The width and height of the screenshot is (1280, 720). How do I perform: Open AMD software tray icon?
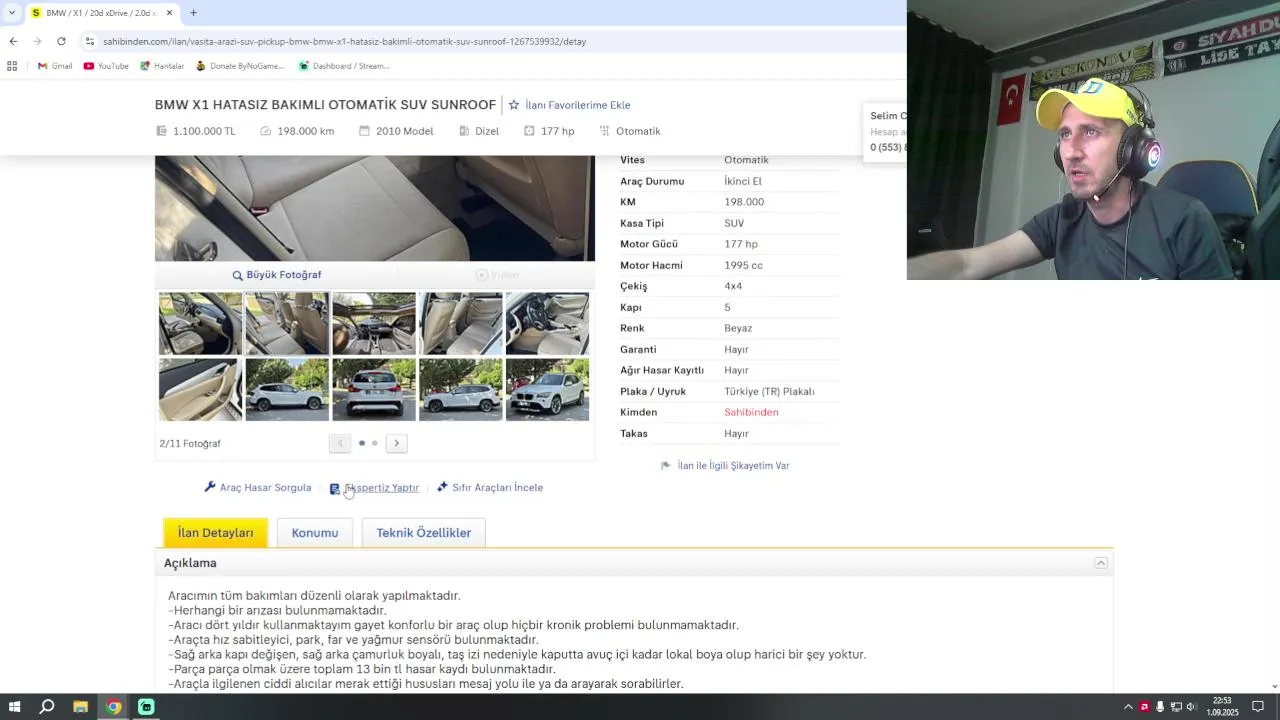1144,707
